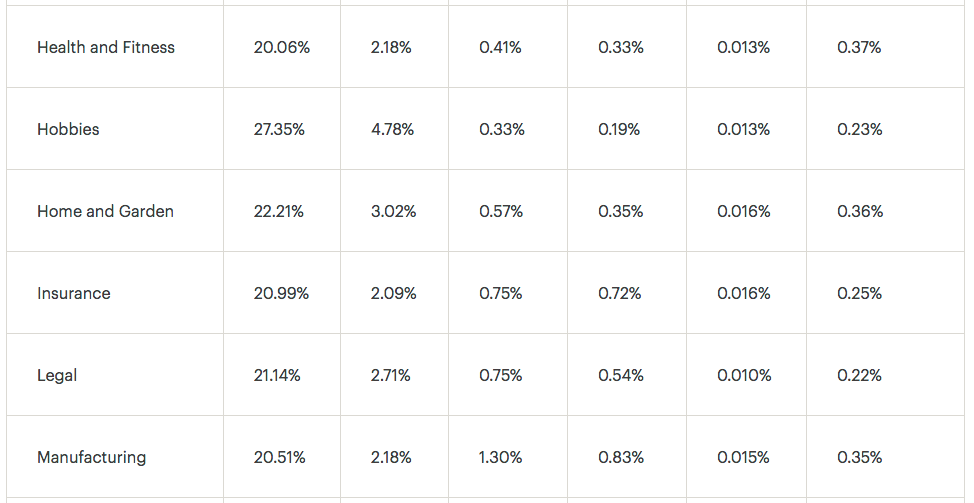Select the 0.72% Insurance cell
Screen dimensions: 974x503
(620, 293)
